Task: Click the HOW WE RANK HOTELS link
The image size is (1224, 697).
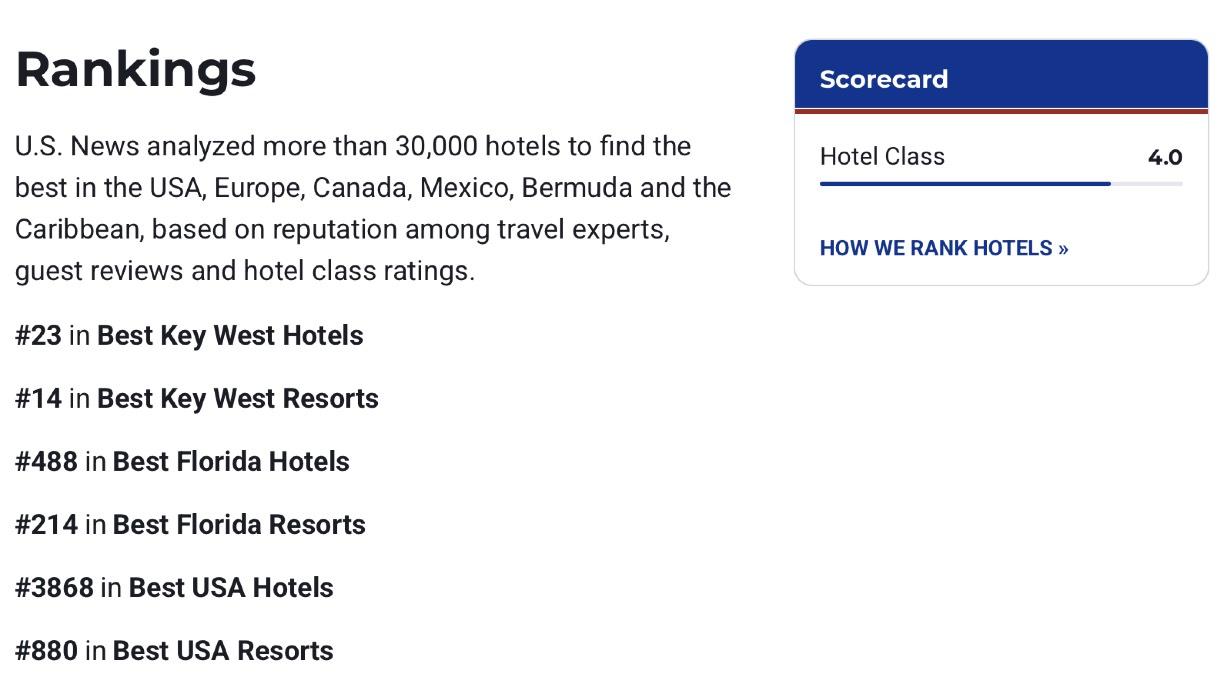Action: click(943, 248)
